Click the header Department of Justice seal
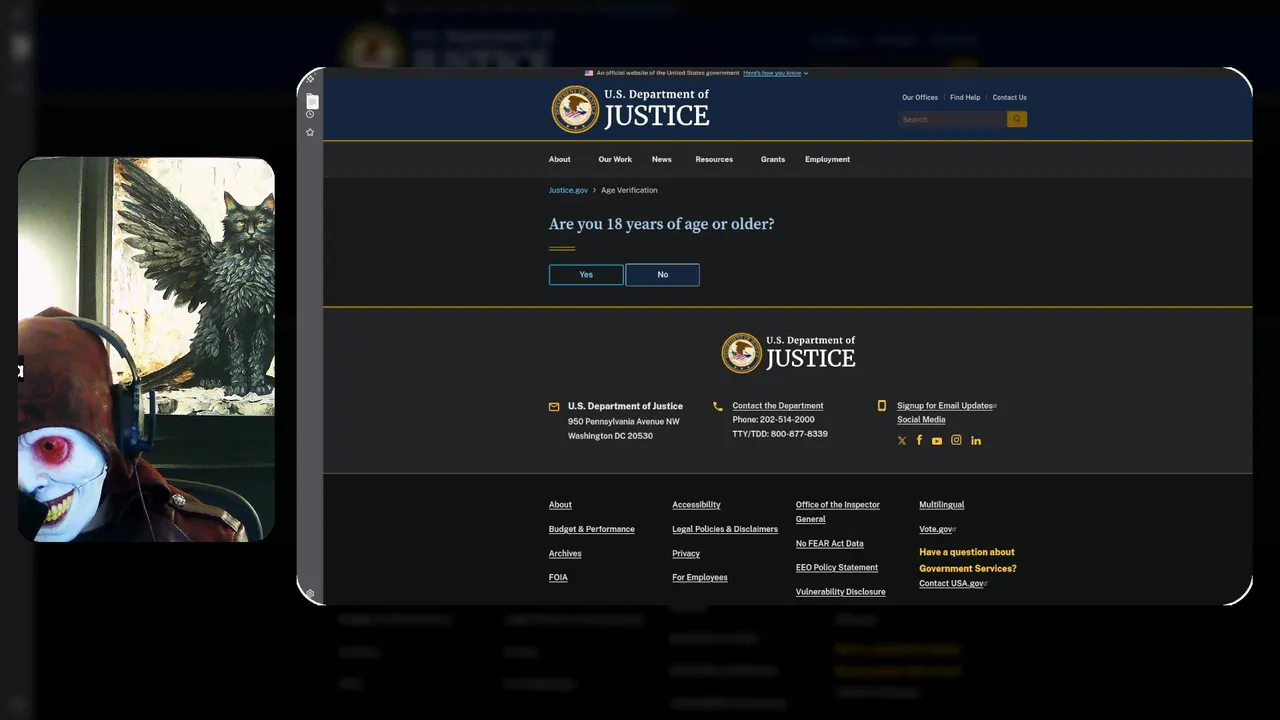This screenshot has height=720, width=1280. 575,109
